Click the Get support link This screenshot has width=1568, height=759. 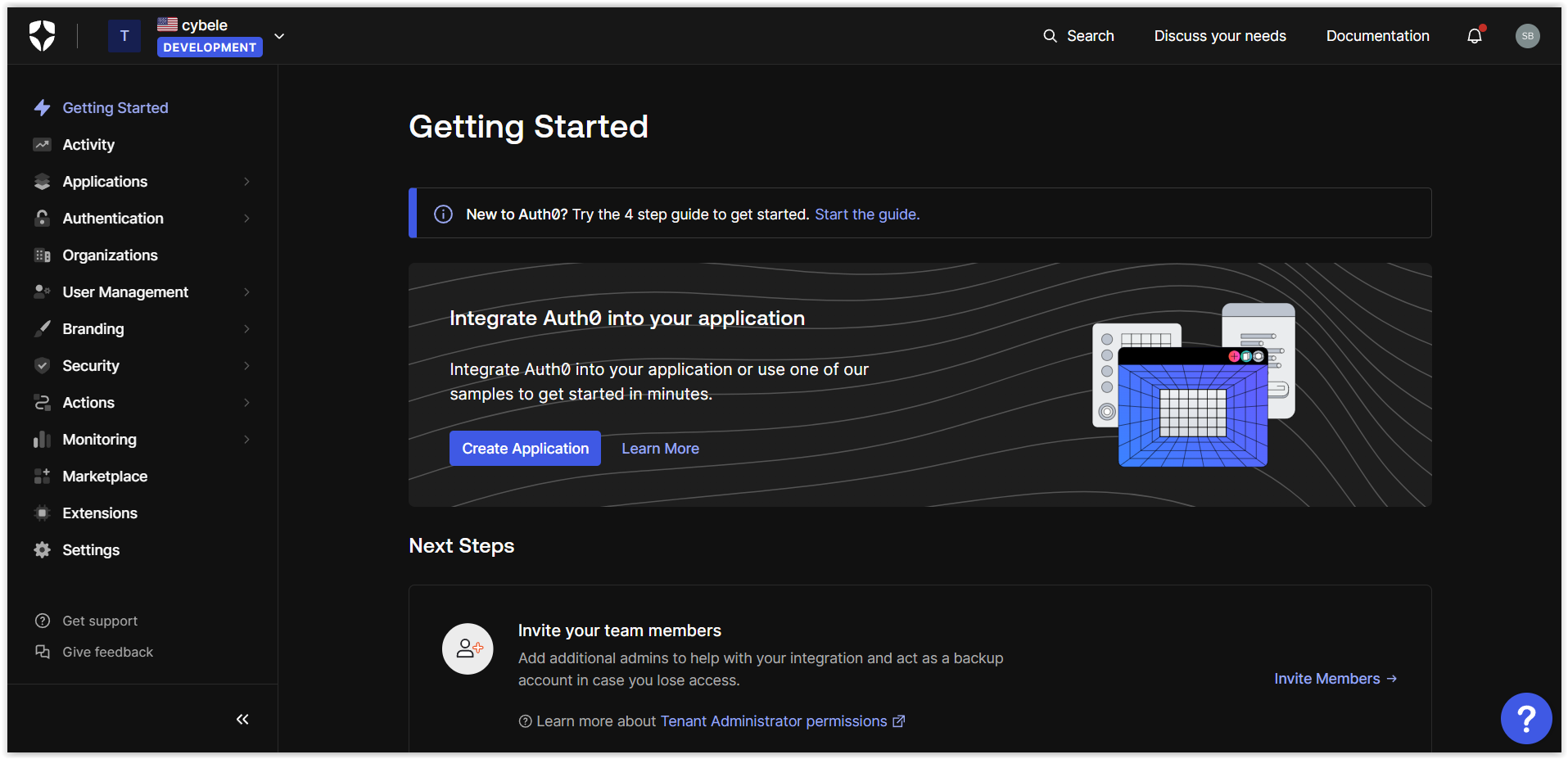[x=100, y=621]
